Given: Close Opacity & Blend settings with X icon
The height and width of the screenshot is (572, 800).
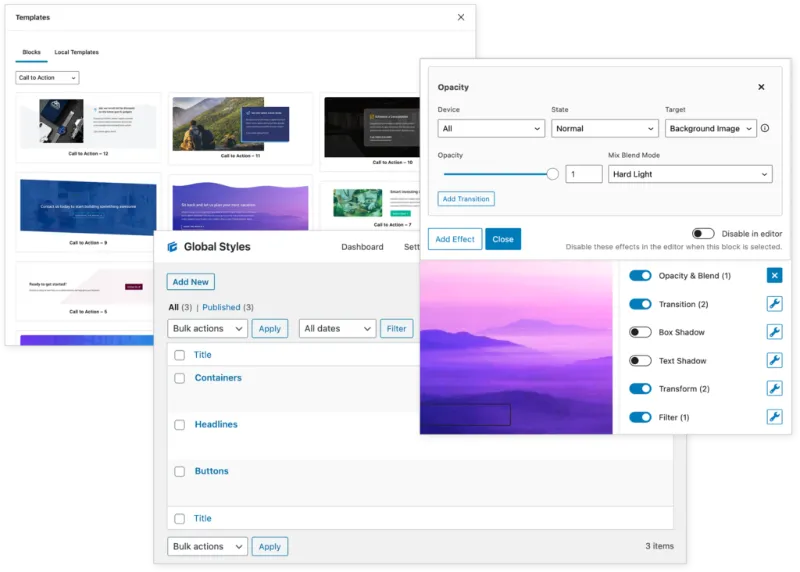Looking at the screenshot, I should (774, 276).
